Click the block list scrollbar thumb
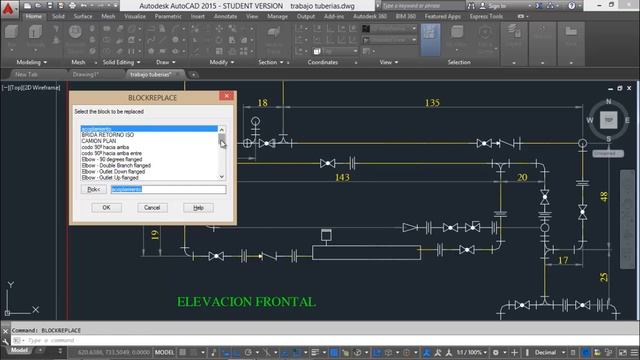Screen dimensions: 640x360 (222, 140)
